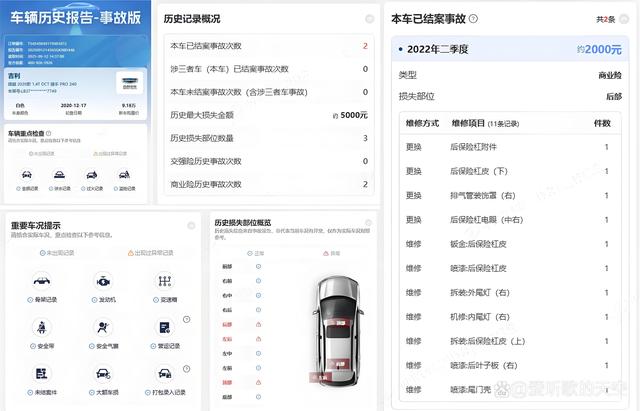Select the 喷漆:后保险杠皮 row
Screen dimensions: 640x411
(x=510, y=268)
